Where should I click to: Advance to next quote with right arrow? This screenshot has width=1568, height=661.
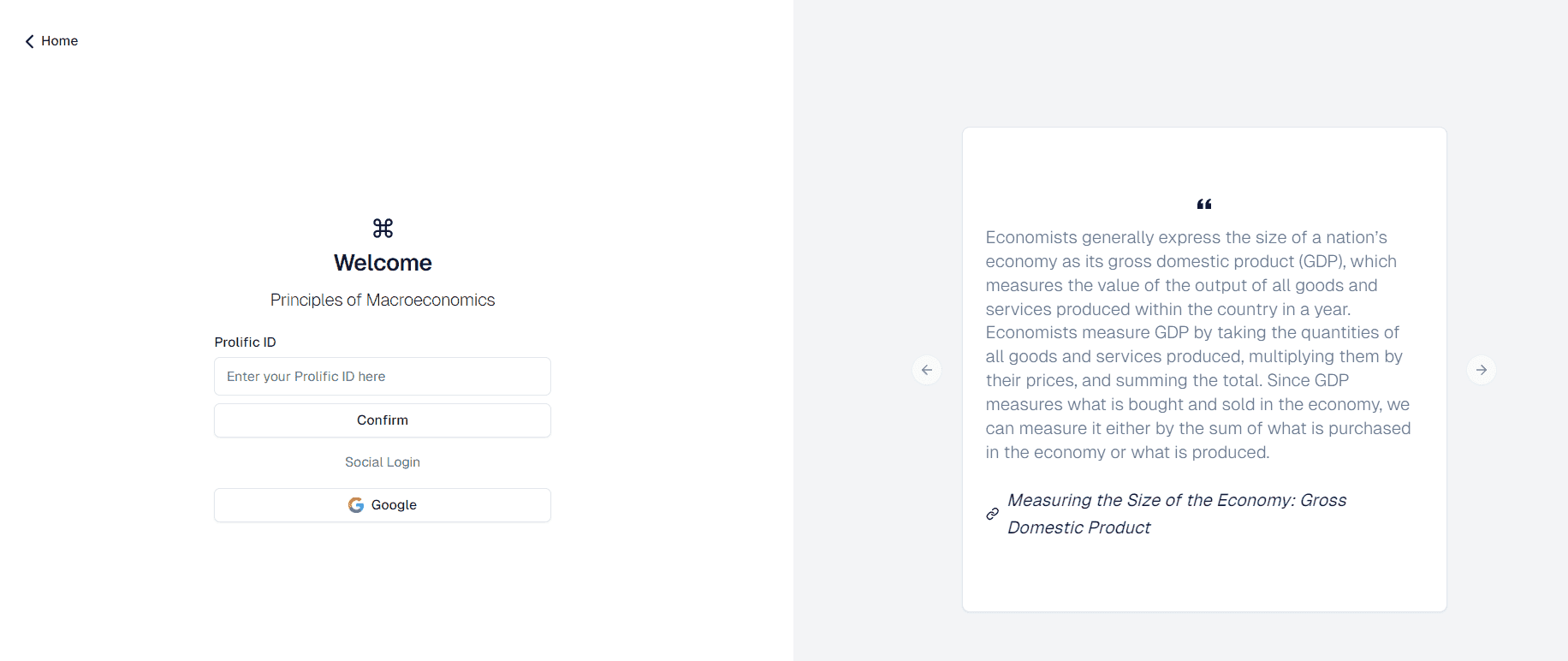pos(1482,370)
